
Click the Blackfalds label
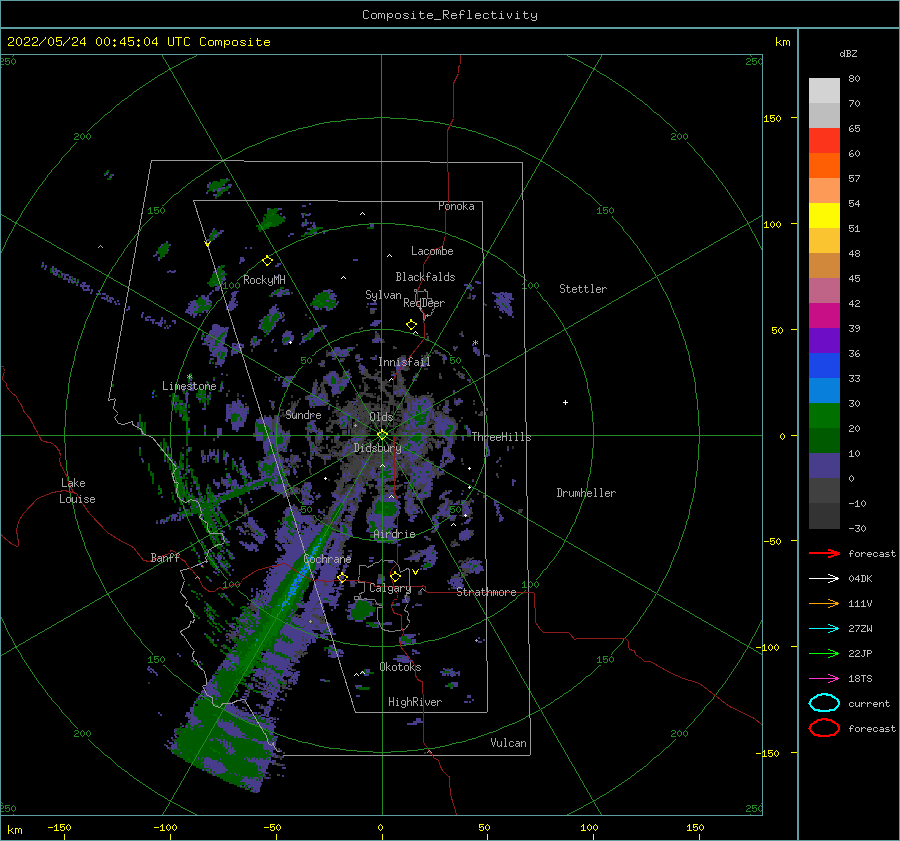(425, 277)
